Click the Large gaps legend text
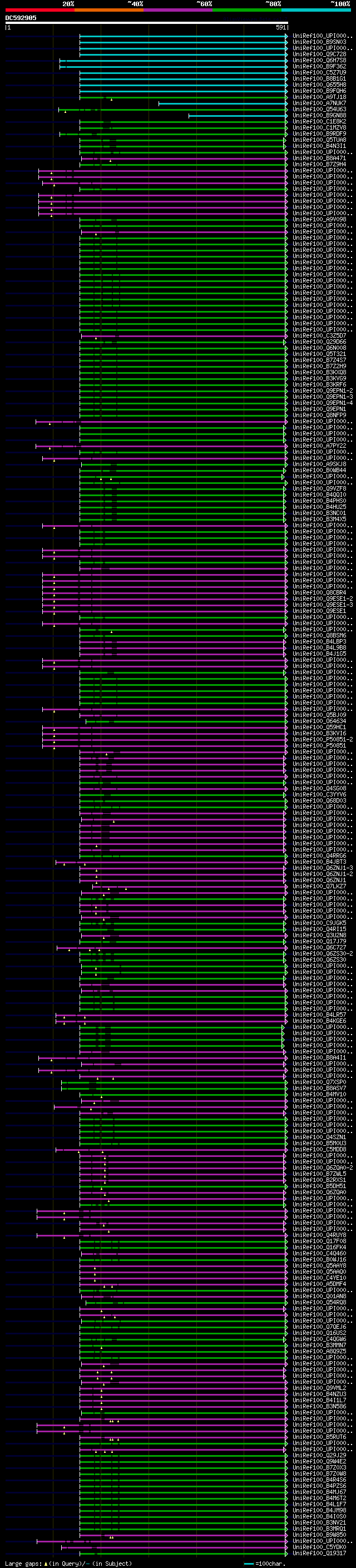The width and height of the screenshot is (356, 1568). [68, 1563]
